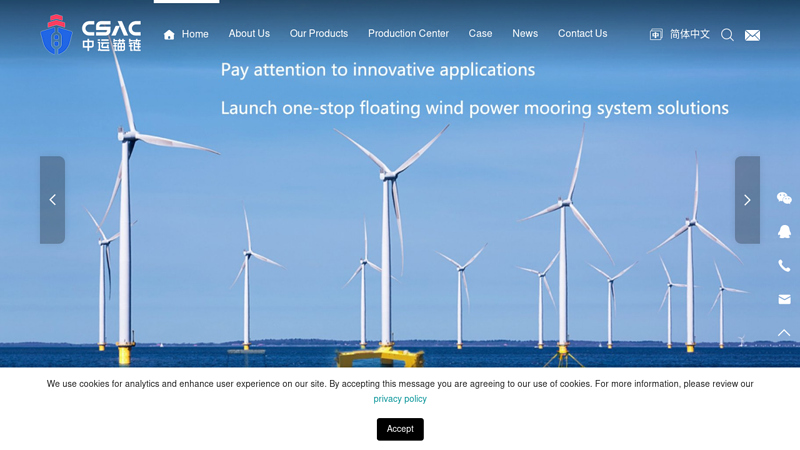Show previous banner slide
This screenshot has height=450, width=800.
53,200
